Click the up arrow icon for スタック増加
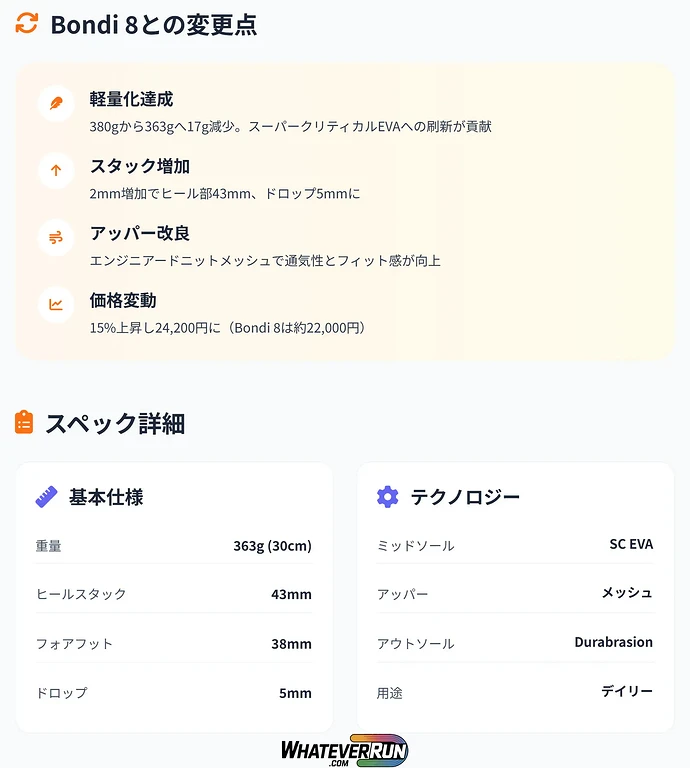This screenshot has height=768, width=690. (56, 170)
